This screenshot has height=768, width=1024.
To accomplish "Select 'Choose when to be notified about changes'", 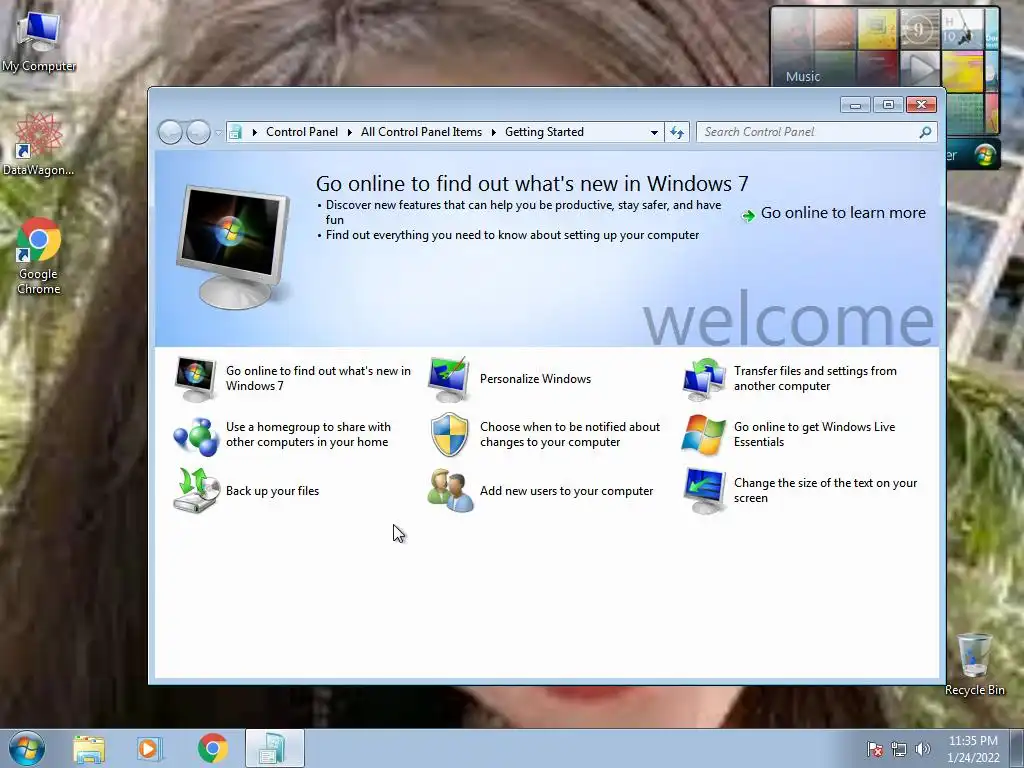I will pyautogui.click(x=569, y=434).
